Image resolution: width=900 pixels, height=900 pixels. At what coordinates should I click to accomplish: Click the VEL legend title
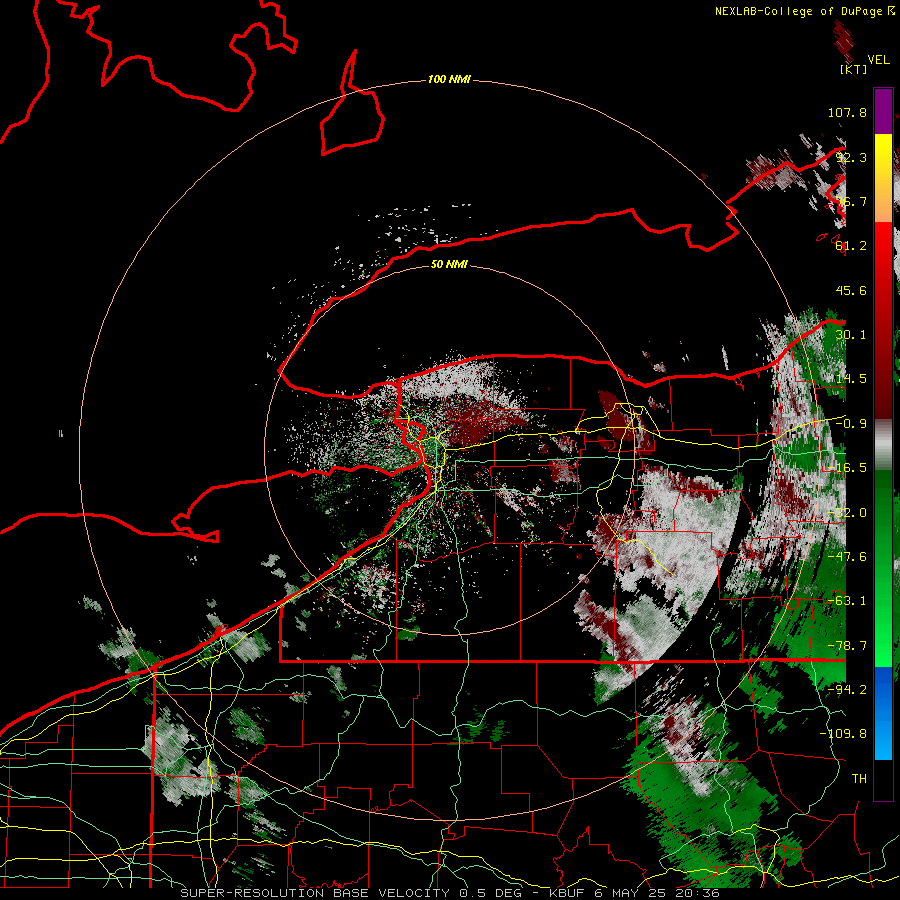point(878,60)
